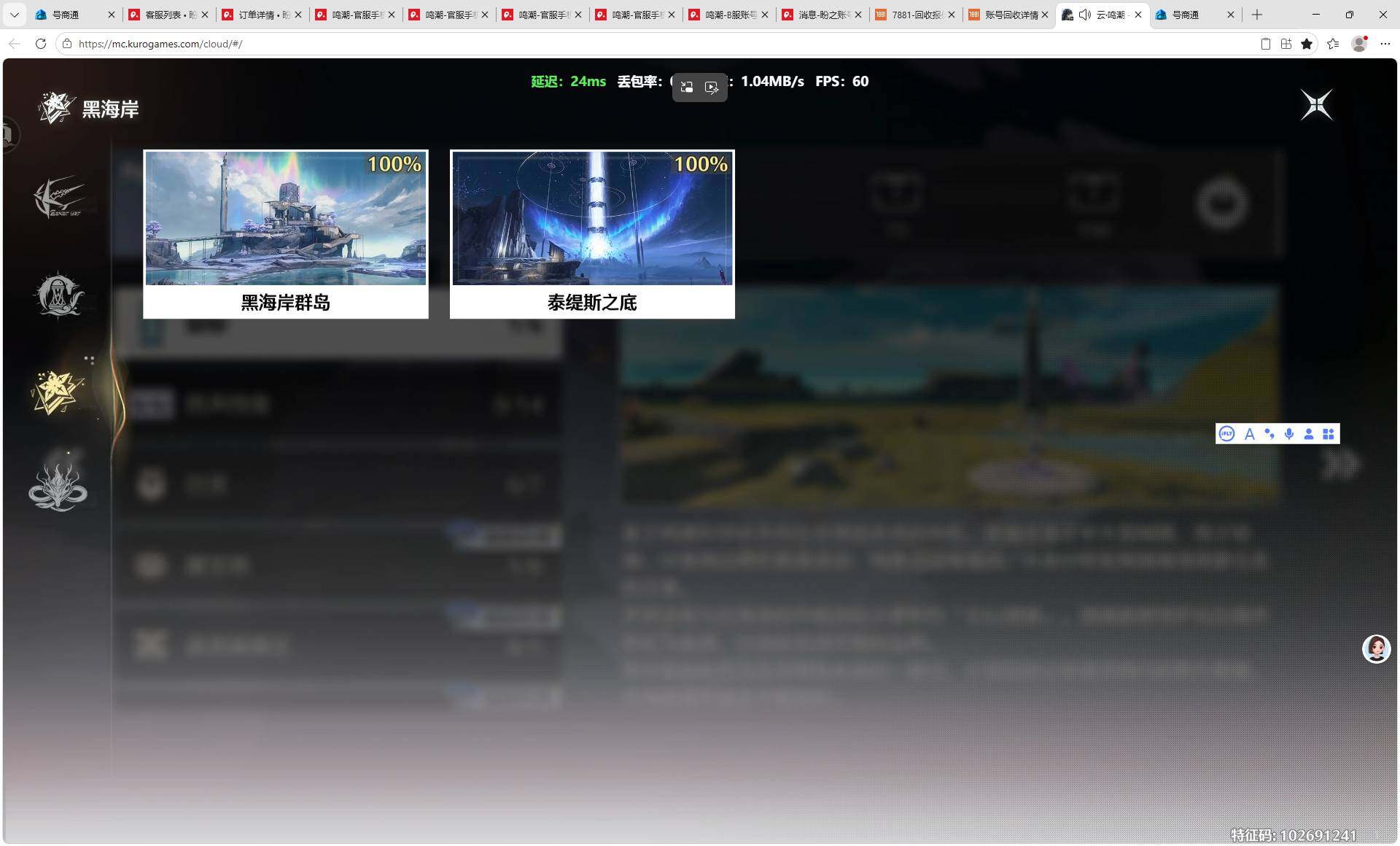Close the 7881-回收报 tab
This screenshot has height=846, width=1400.
point(952,15)
